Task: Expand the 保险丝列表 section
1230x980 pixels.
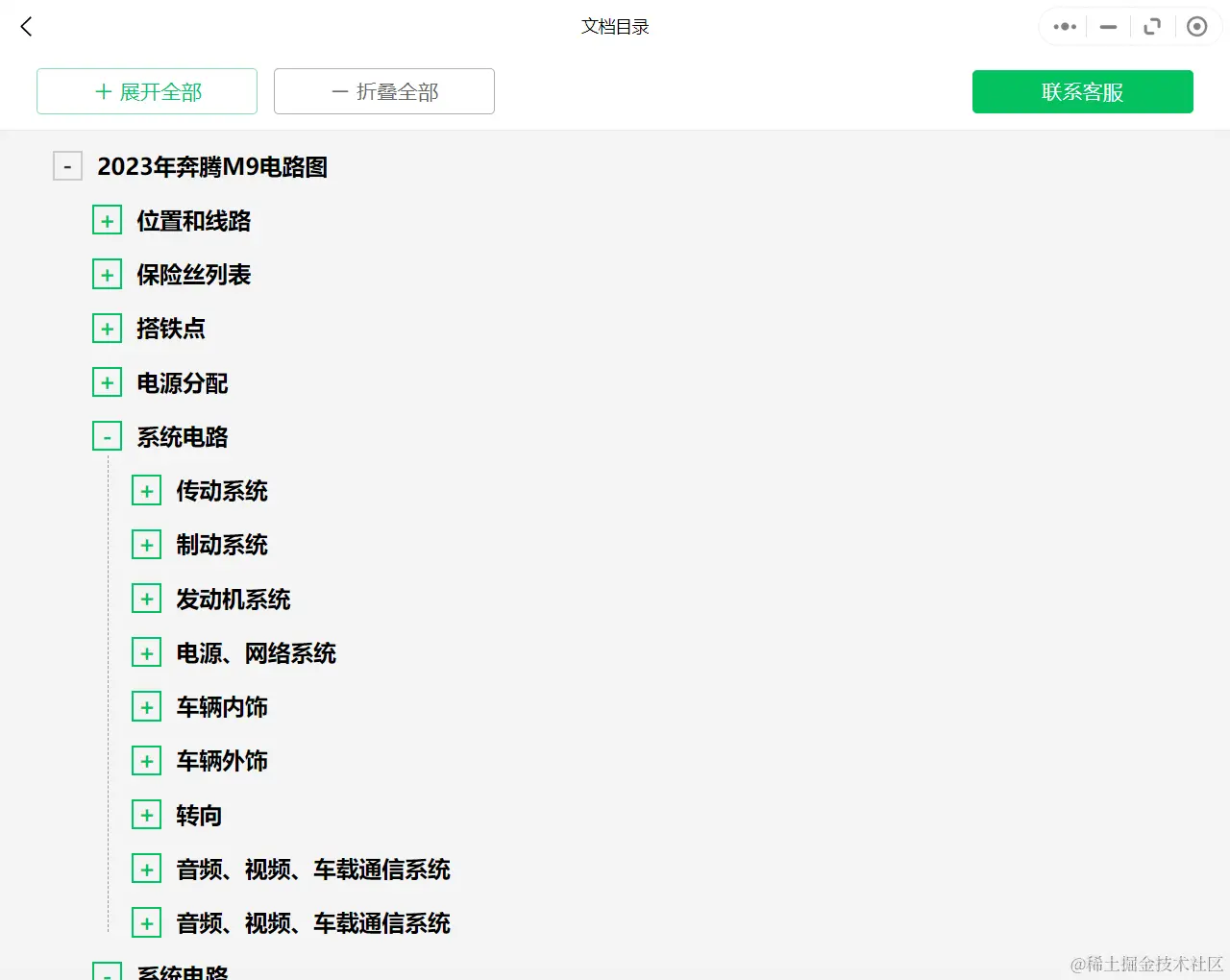Action: pyautogui.click(x=107, y=274)
